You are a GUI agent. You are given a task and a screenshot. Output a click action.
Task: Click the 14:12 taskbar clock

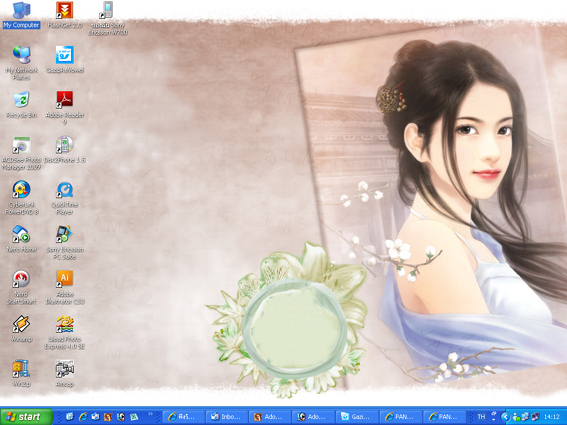pyautogui.click(x=552, y=417)
